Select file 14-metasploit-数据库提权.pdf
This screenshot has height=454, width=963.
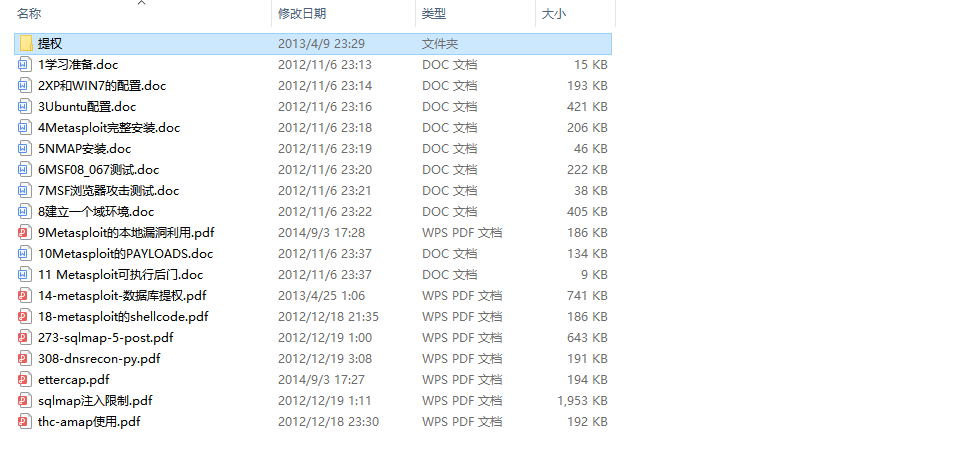pos(122,295)
